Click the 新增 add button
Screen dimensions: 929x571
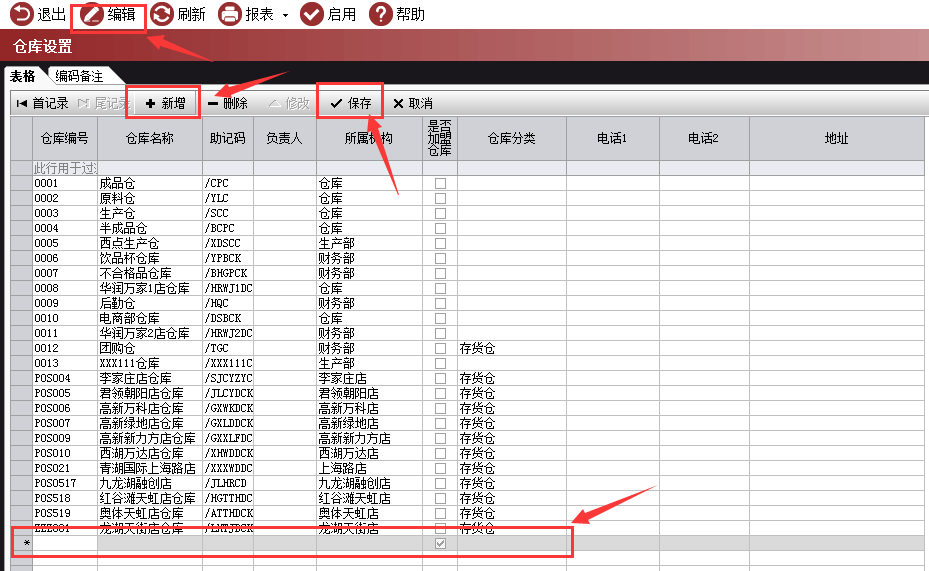pyautogui.click(x=165, y=104)
